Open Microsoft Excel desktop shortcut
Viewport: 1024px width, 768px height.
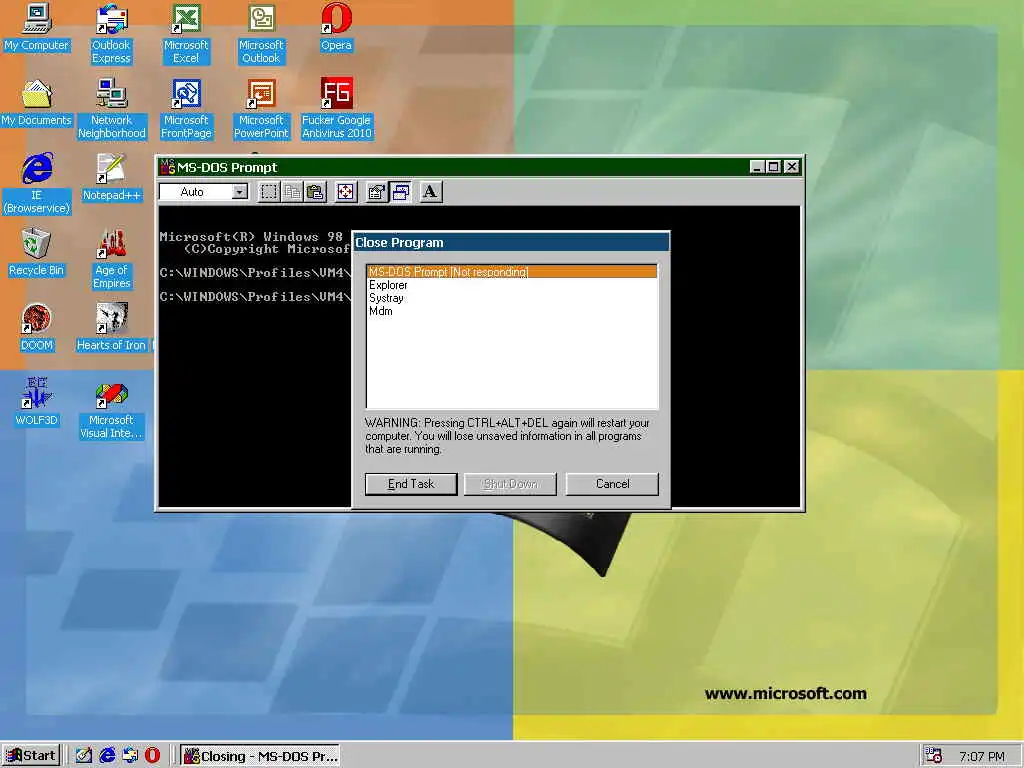point(186,33)
